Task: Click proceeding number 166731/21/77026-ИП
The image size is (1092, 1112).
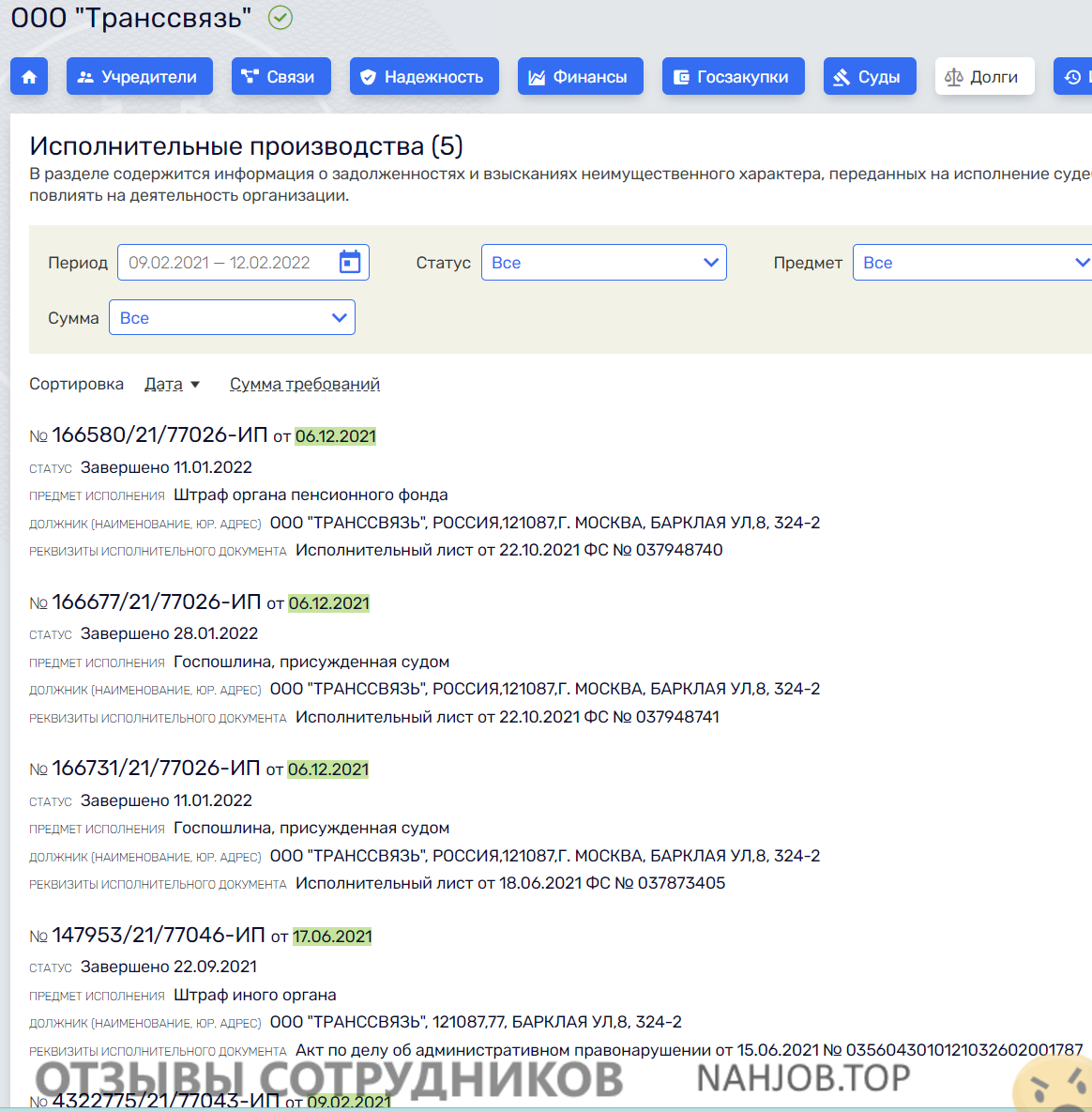Action: (x=156, y=768)
